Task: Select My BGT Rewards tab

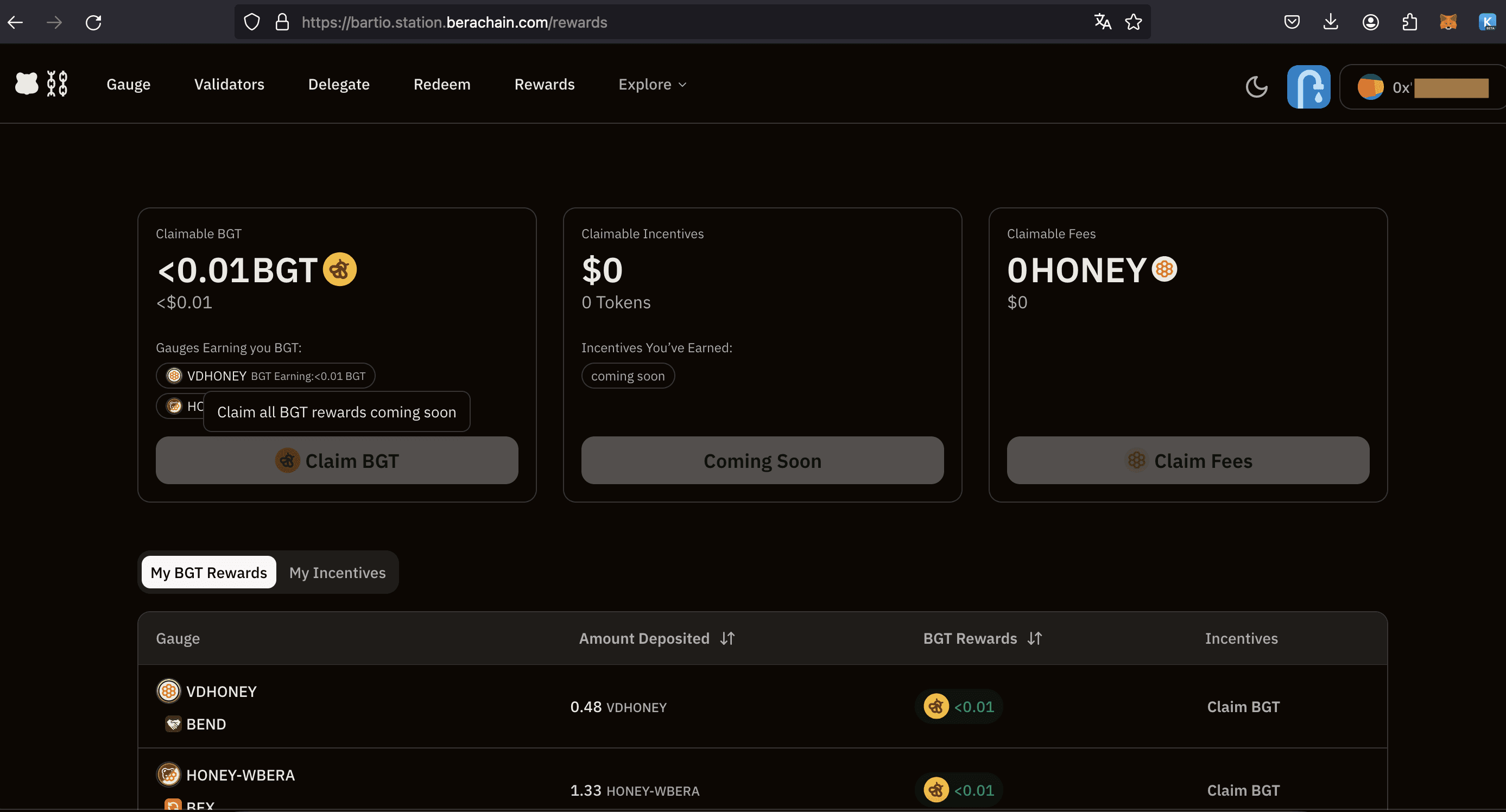Action: click(208, 572)
